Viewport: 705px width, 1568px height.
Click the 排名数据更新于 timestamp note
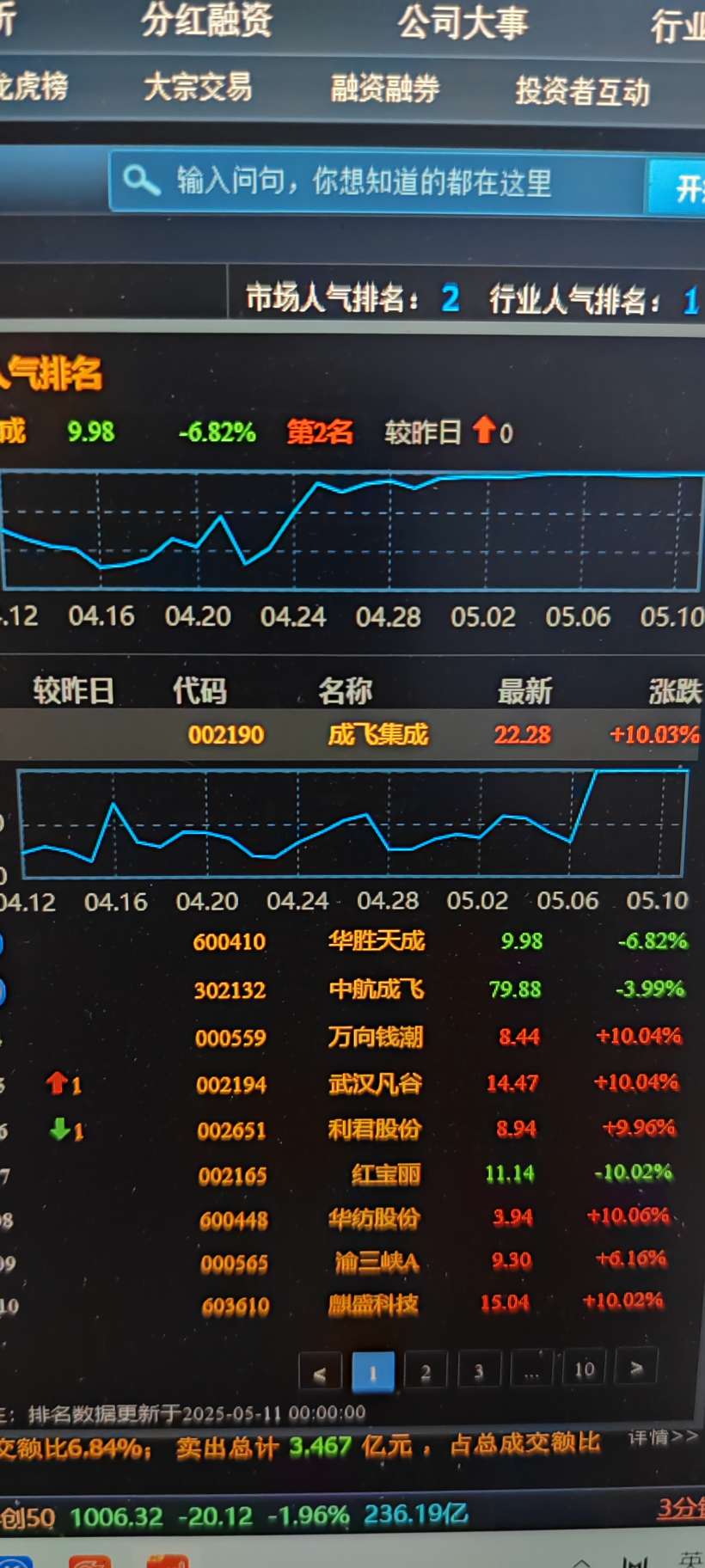[197, 1413]
